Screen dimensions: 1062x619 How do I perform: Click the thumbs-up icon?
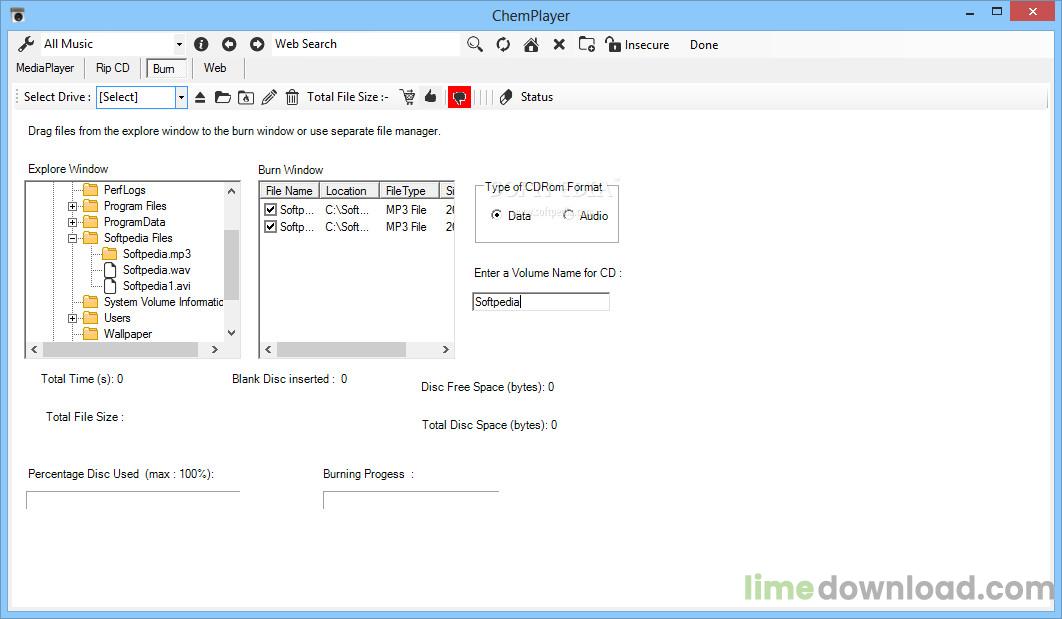click(x=431, y=97)
